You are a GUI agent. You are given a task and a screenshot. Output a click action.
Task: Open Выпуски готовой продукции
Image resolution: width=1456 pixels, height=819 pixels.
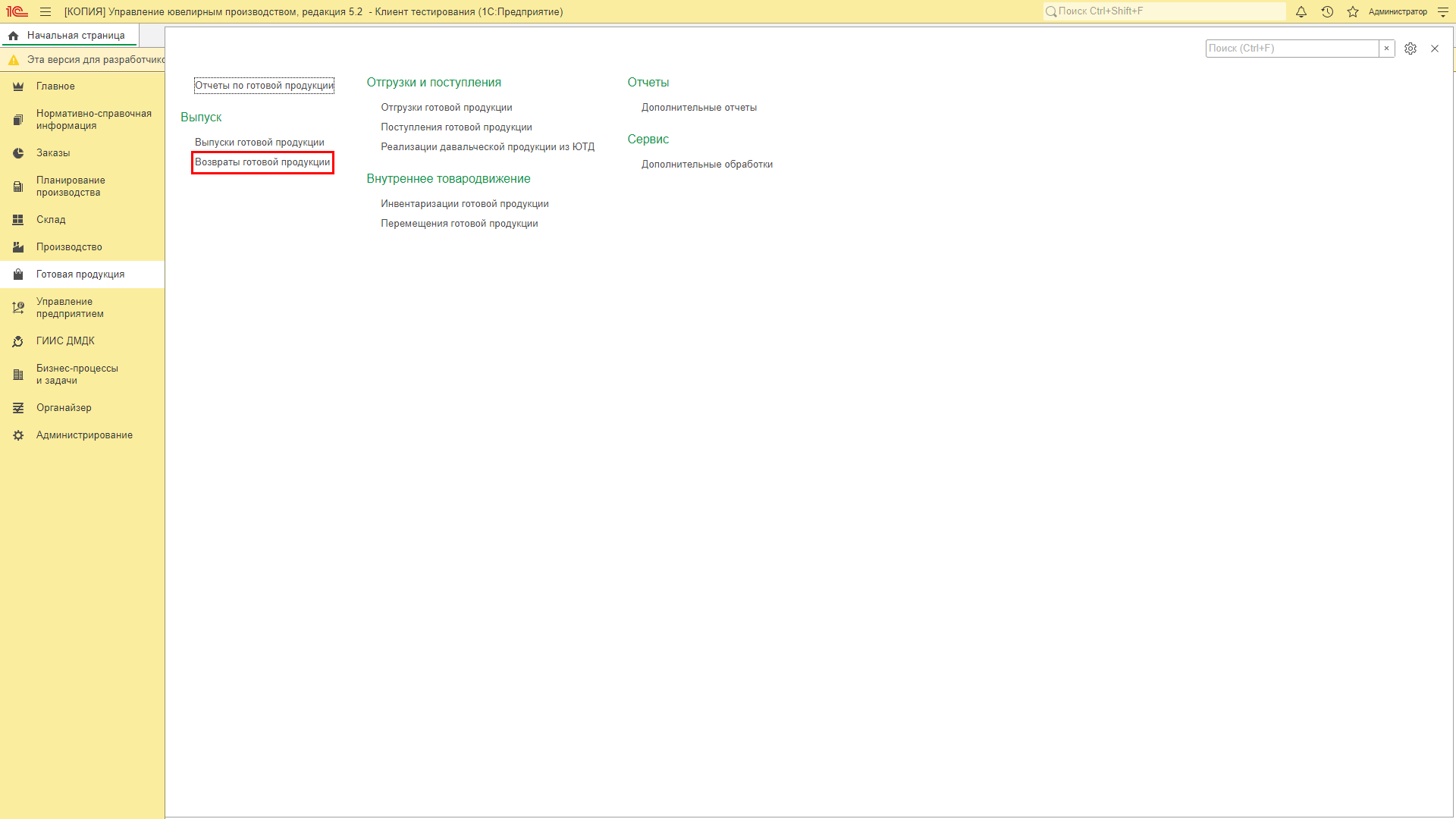tap(259, 143)
